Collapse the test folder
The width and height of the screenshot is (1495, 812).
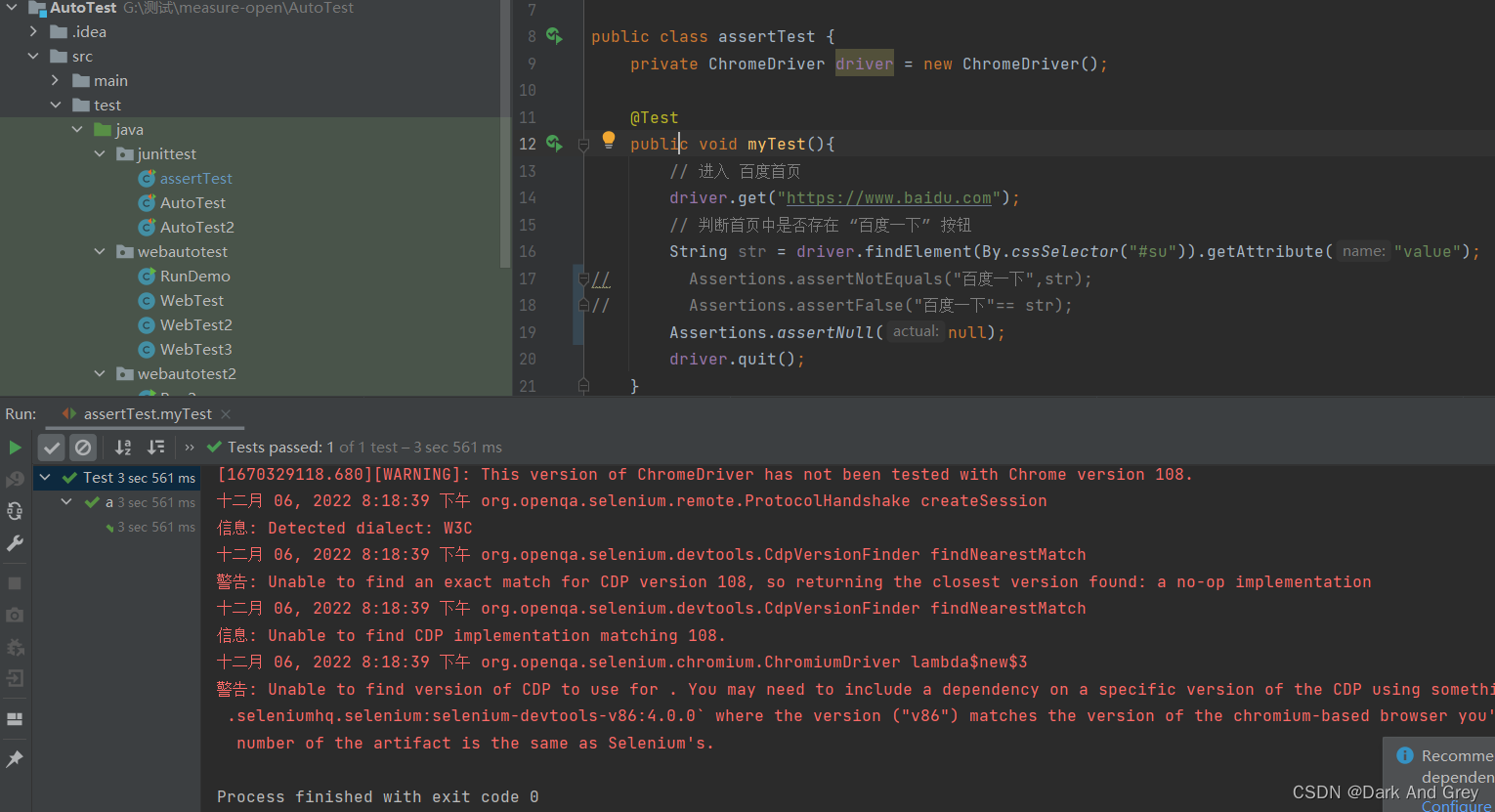[56, 105]
